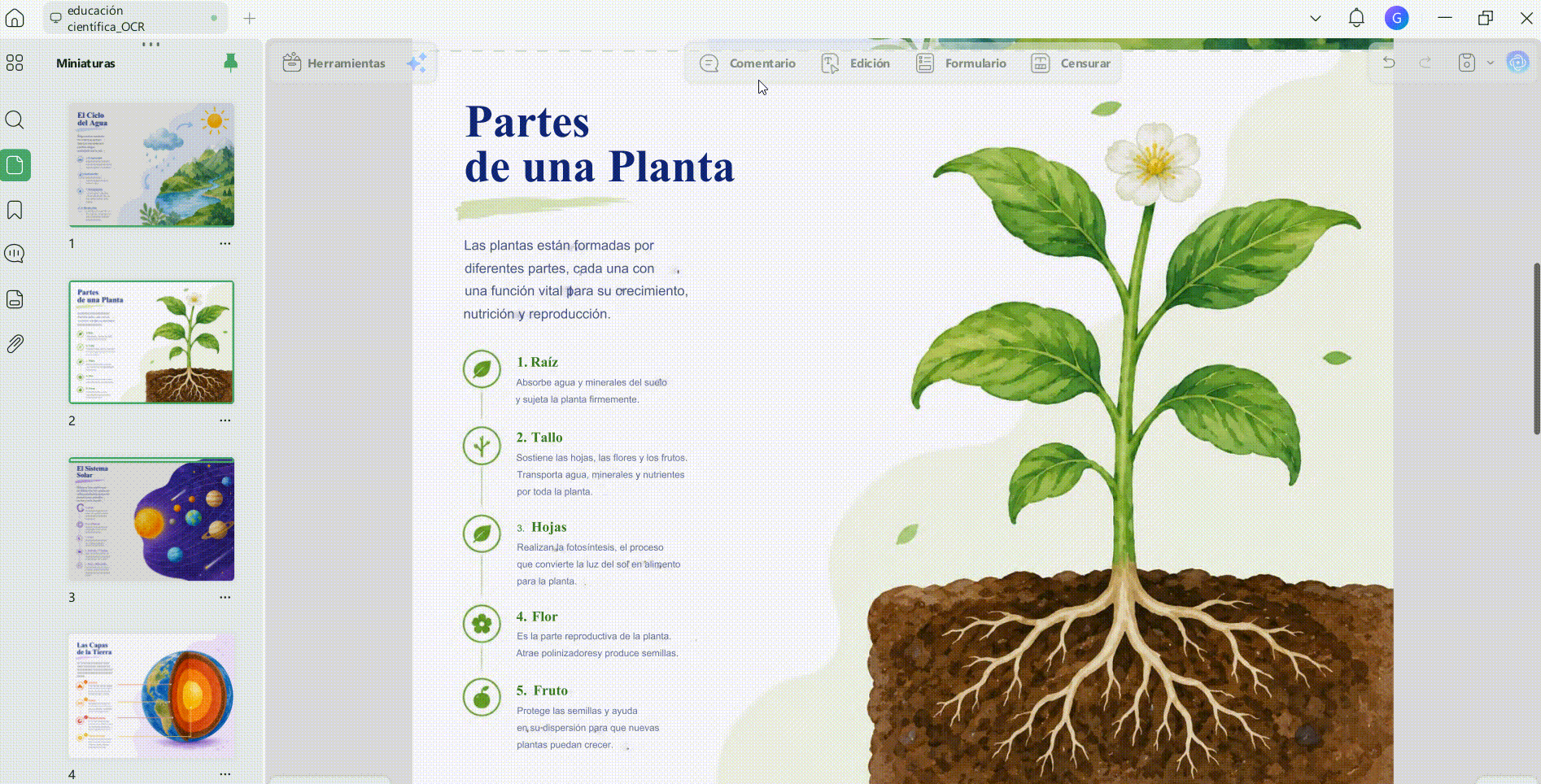Open the layers sidebar icon
This screenshot has height=784, width=1541.
tap(15, 299)
